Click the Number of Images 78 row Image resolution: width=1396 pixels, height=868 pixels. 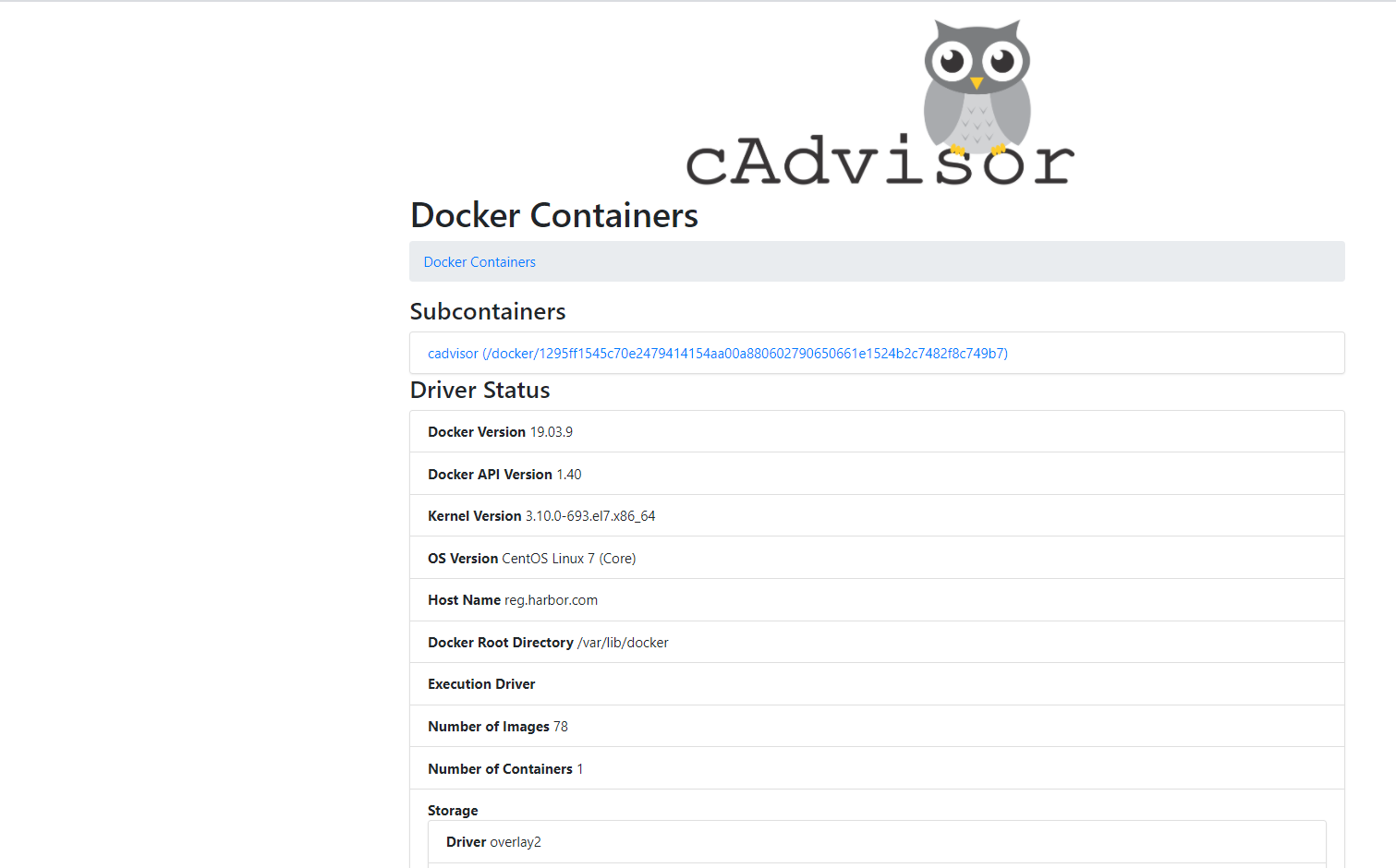pos(497,726)
